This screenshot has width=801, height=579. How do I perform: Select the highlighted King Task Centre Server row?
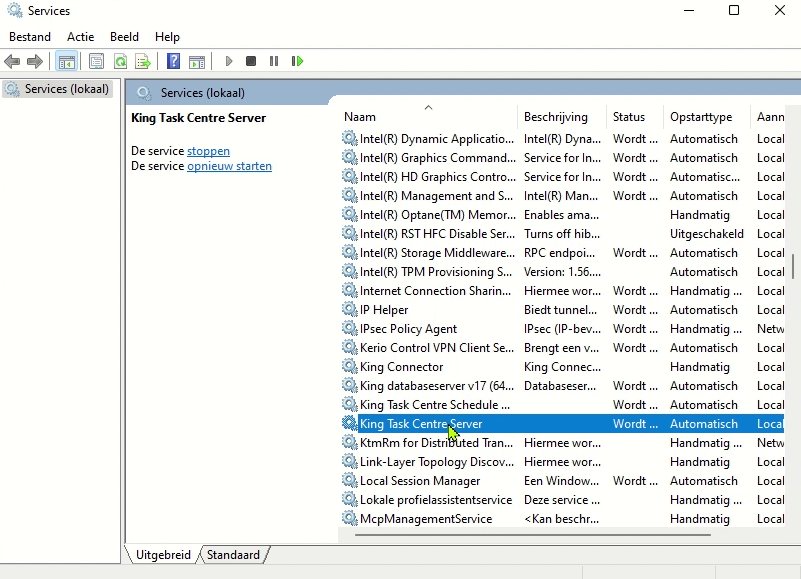562,424
